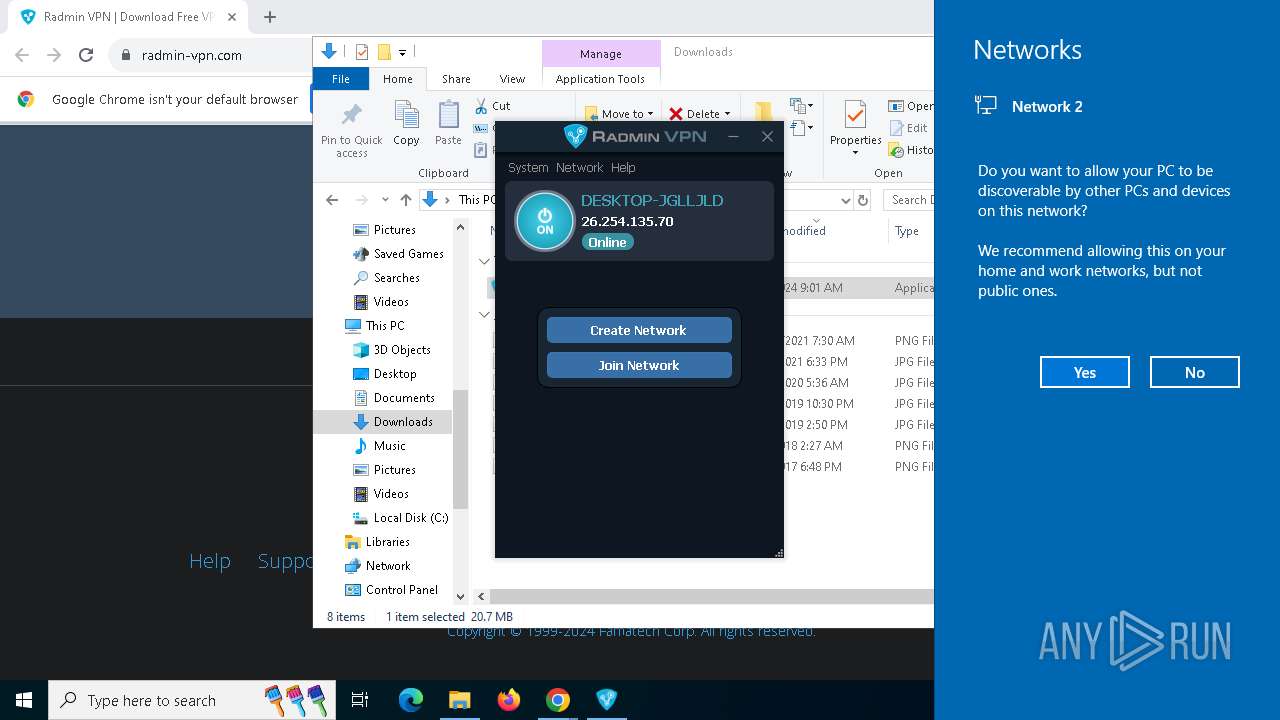
Task: Click Explorer quick access New folder icon
Action: tap(383, 52)
